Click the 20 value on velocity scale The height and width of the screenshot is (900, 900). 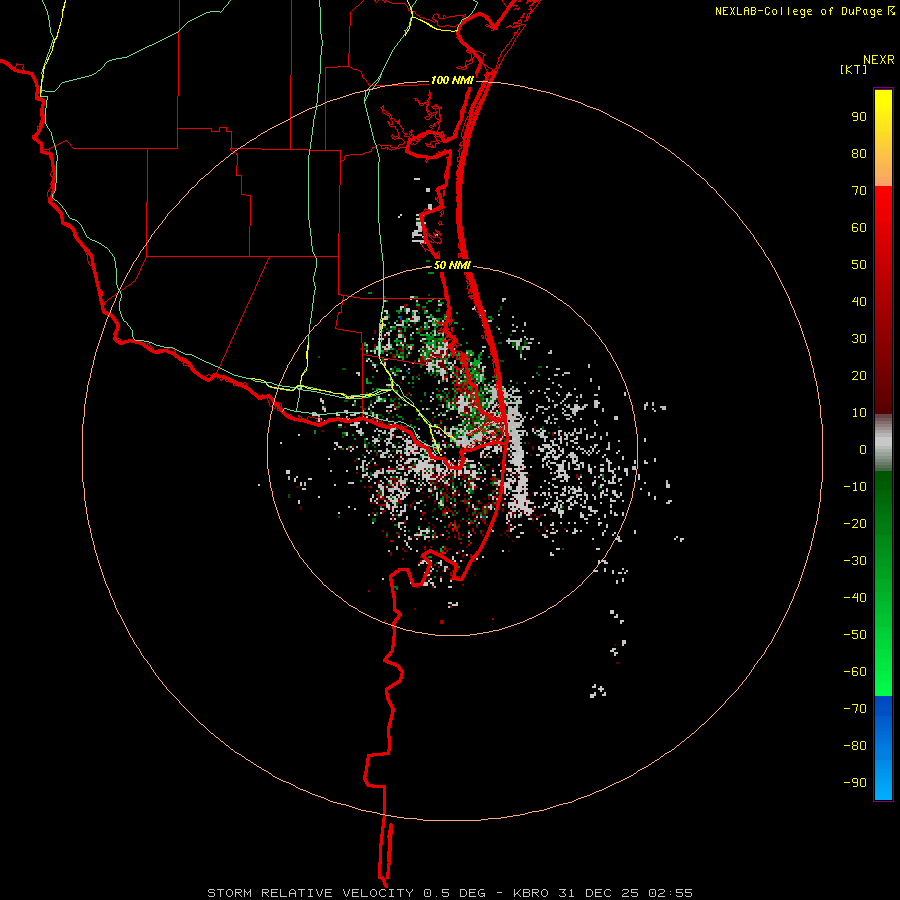tap(859, 376)
